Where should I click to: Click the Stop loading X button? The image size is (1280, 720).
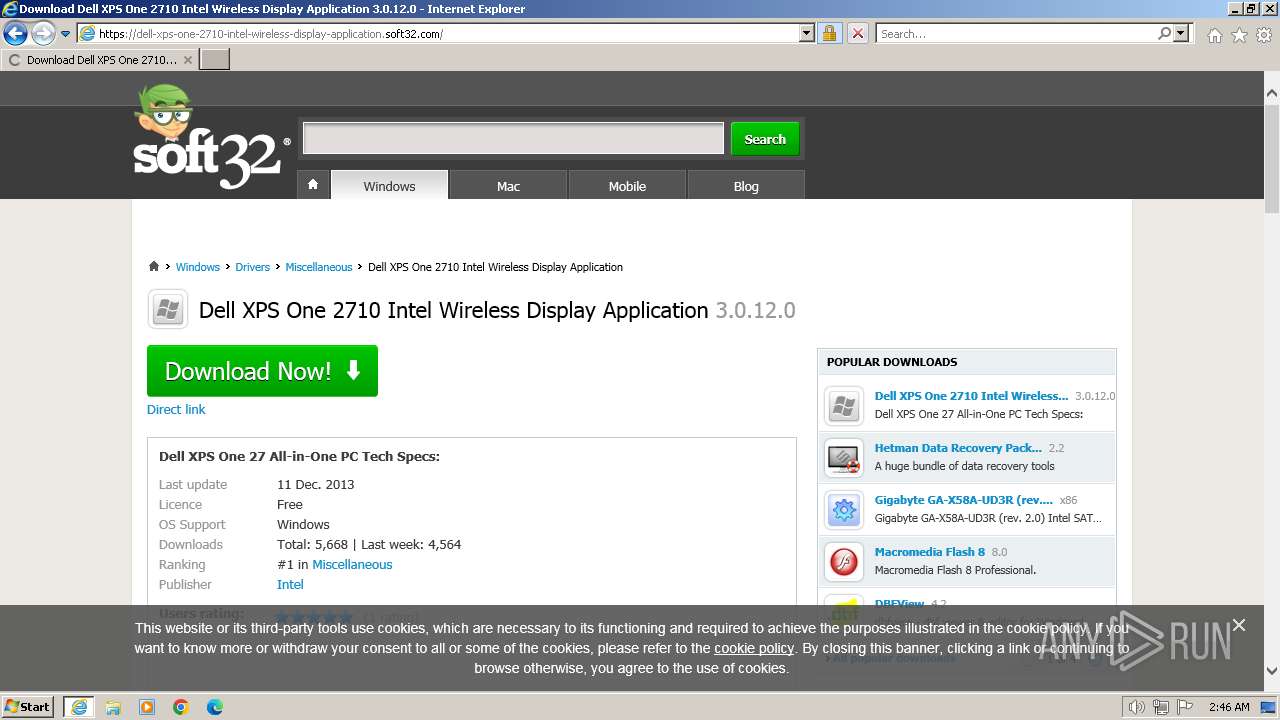click(x=857, y=33)
